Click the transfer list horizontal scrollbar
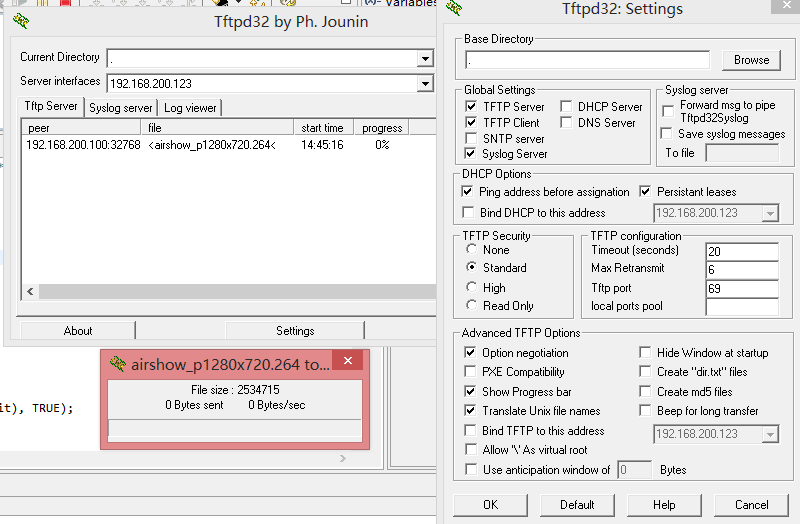 [x=237, y=291]
